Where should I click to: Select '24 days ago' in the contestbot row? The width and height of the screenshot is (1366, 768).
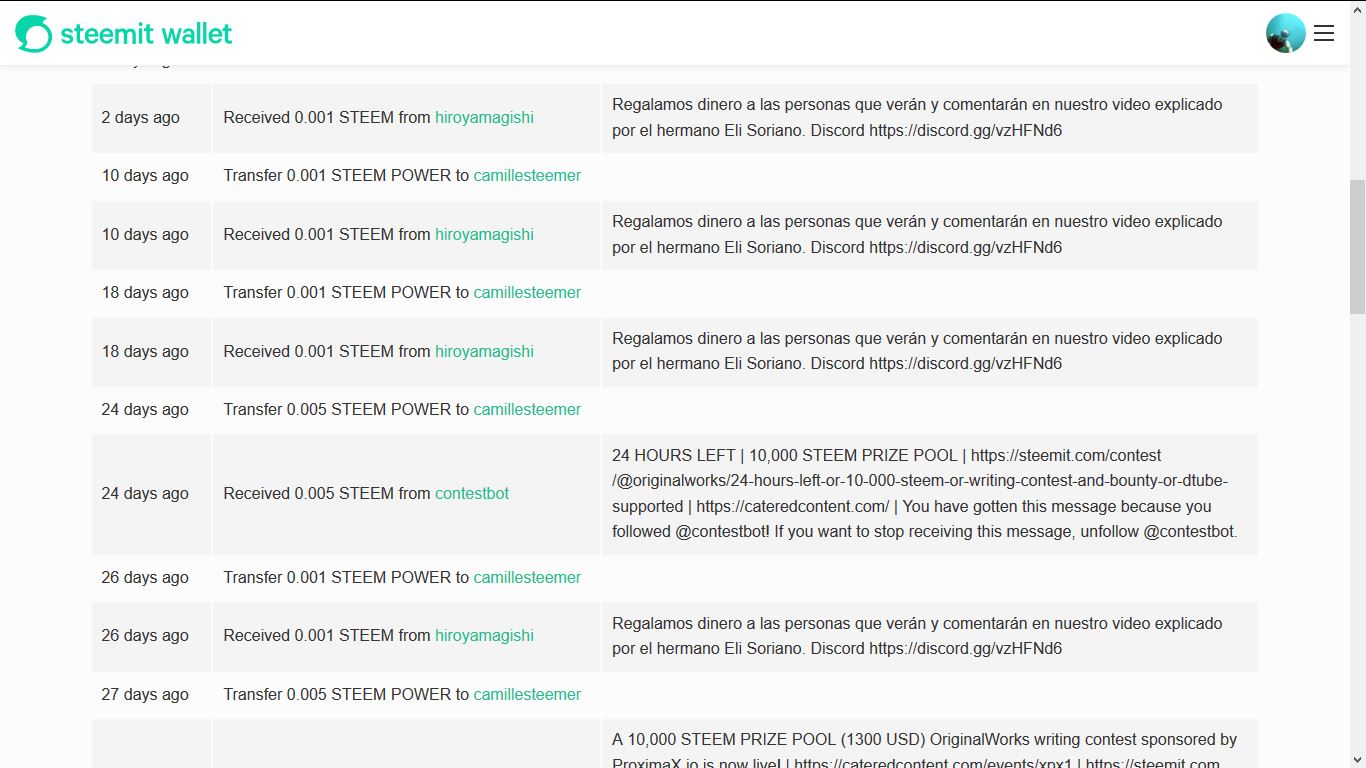point(145,493)
